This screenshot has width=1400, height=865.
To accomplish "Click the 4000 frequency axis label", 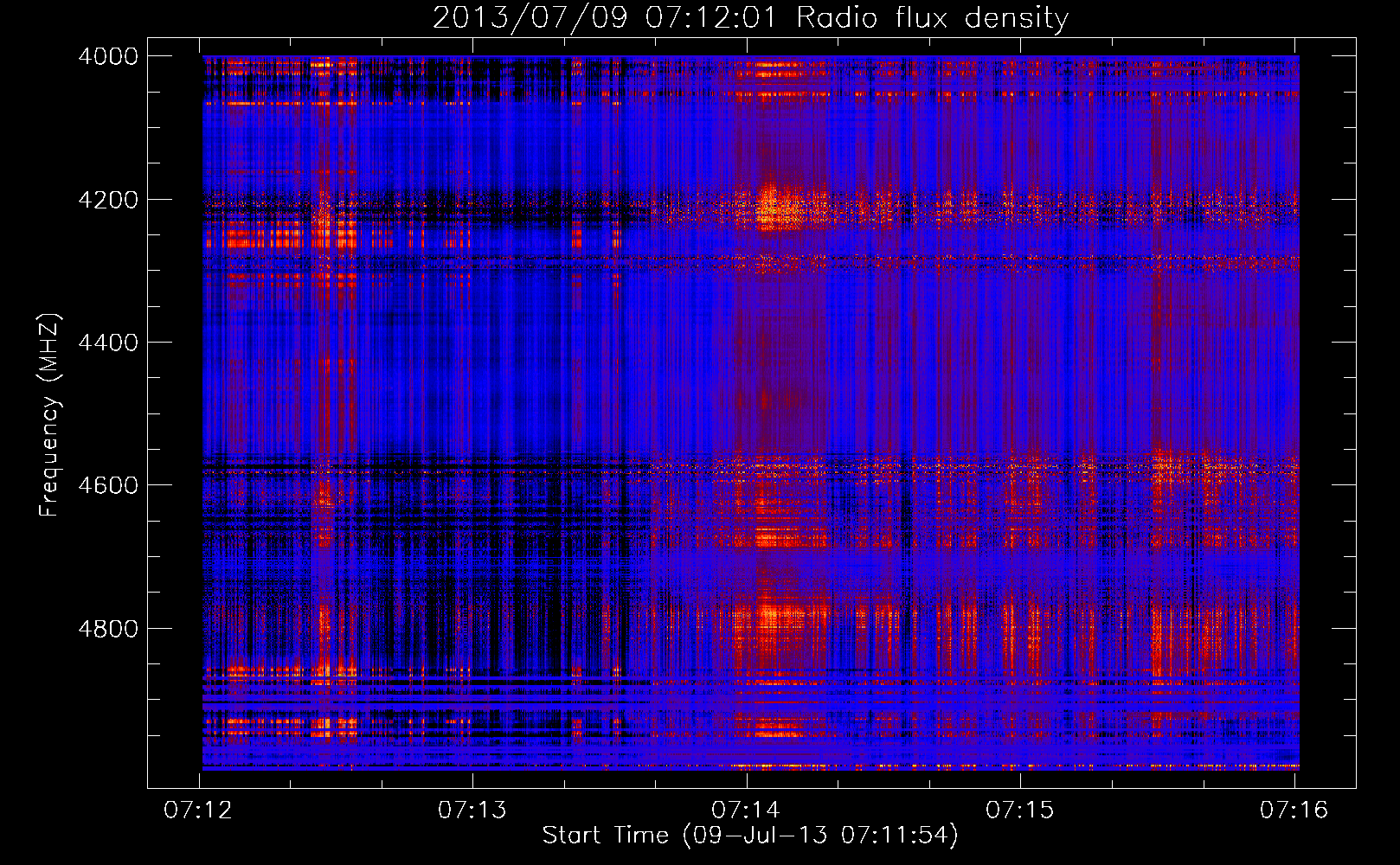I will click(108, 56).
